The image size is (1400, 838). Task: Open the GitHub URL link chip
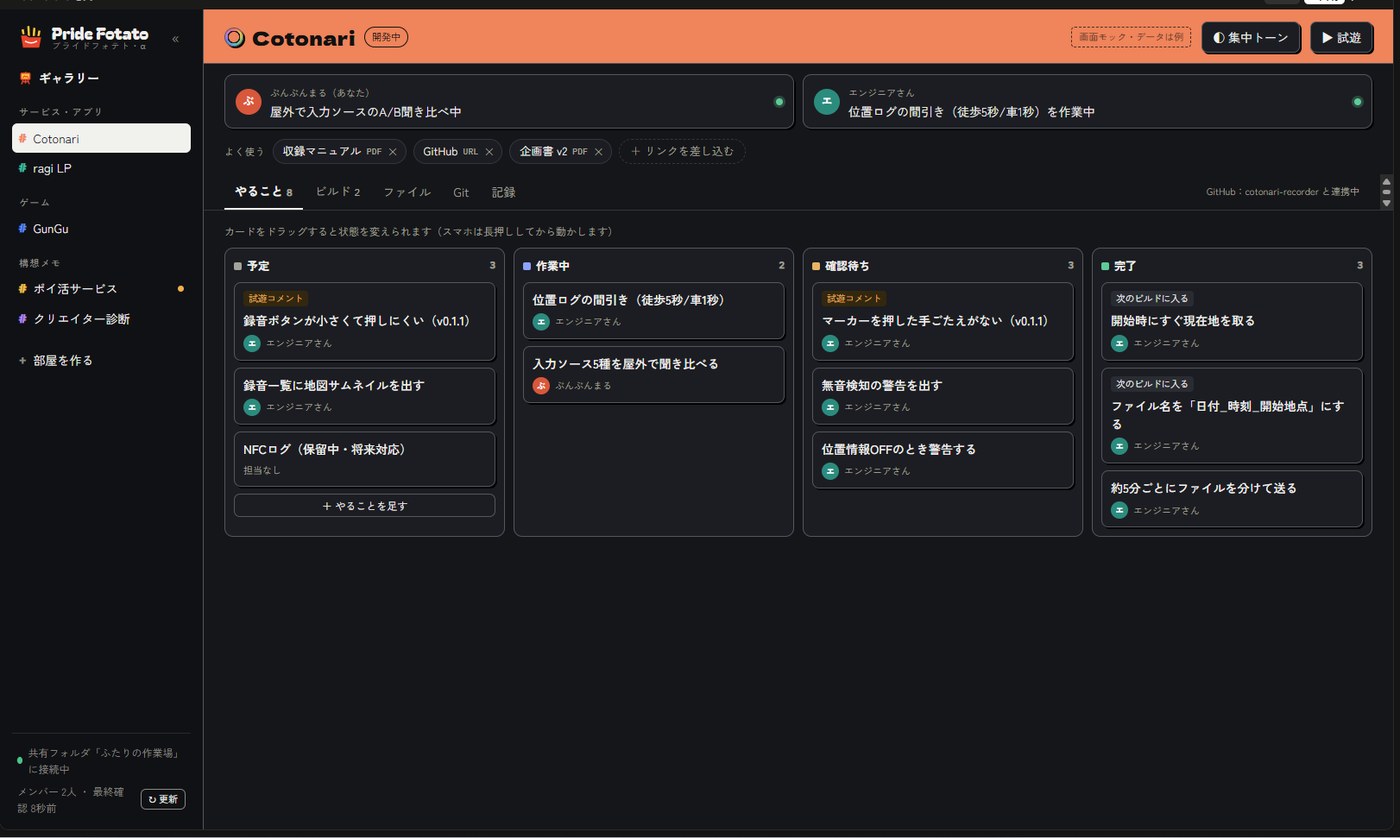click(450, 152)
